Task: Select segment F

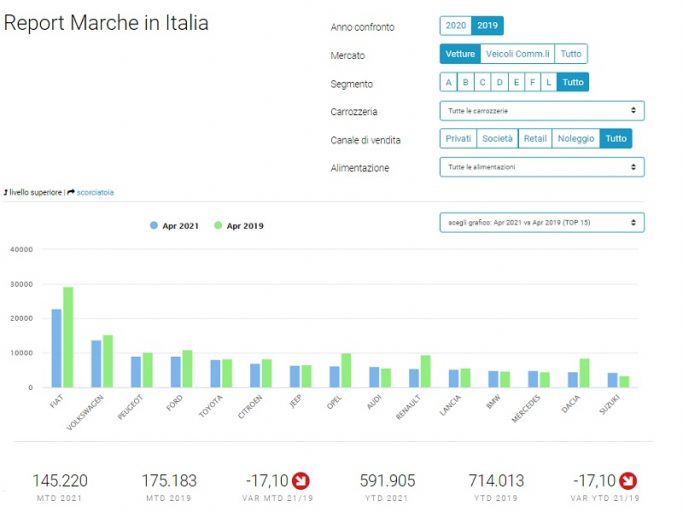Action: coord(532,82)
